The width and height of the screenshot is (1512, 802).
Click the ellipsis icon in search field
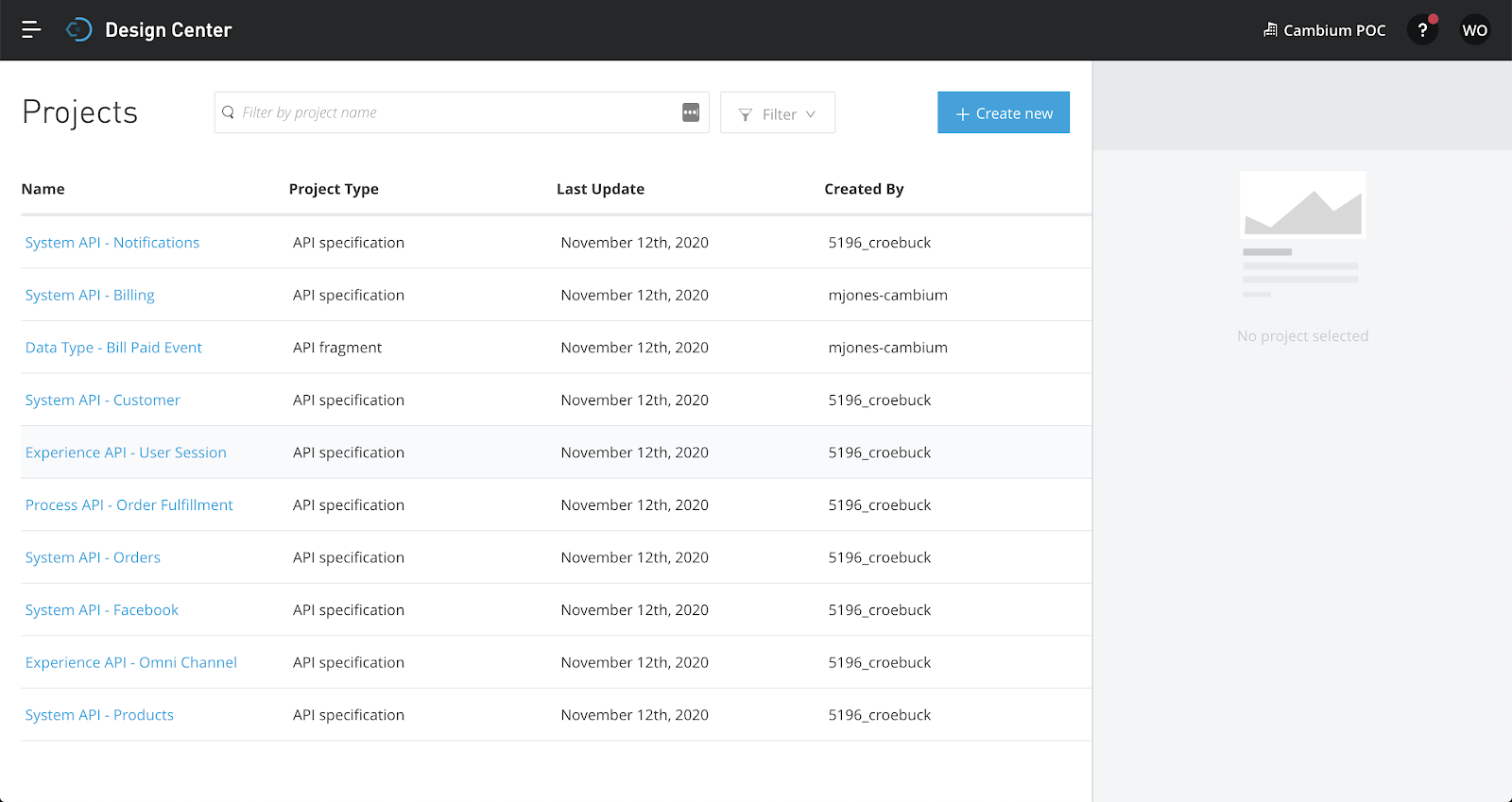(x=691, y=112)
